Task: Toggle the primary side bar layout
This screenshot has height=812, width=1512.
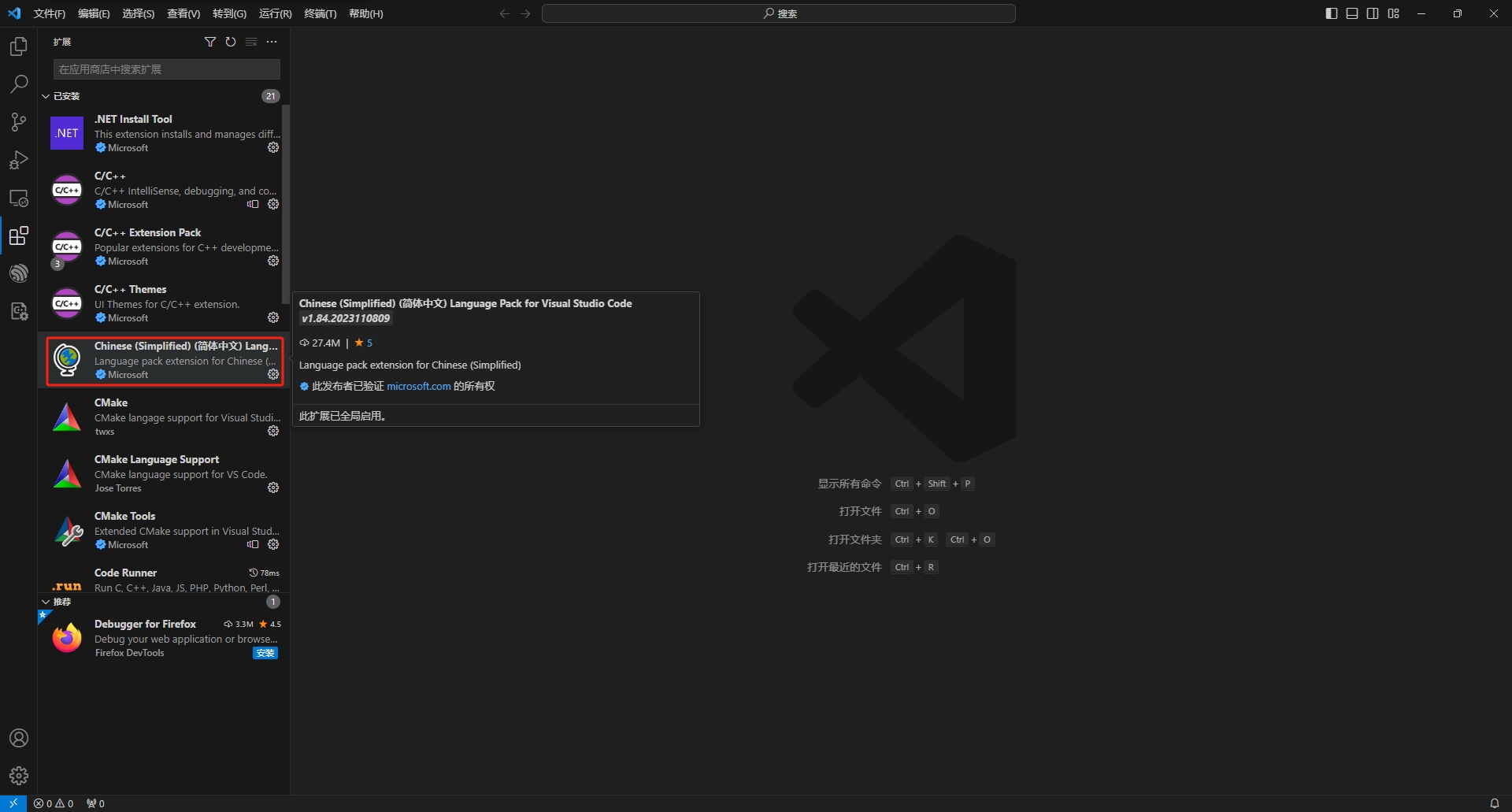Action: [1332, 13]
